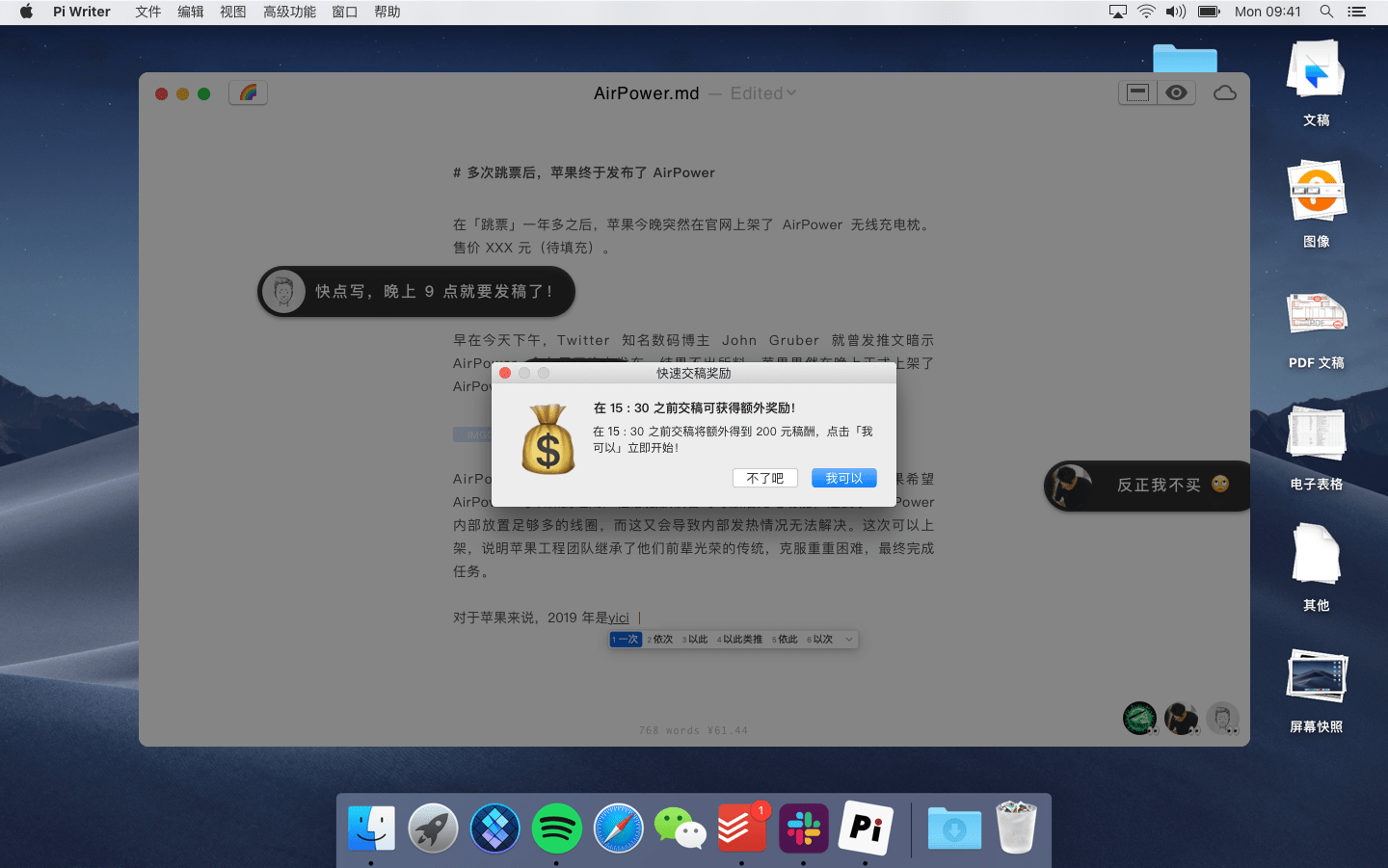Click the green circular avatar at bottom right
Viewport: 1388px width, 868px height.
[x=1140, y=718]
